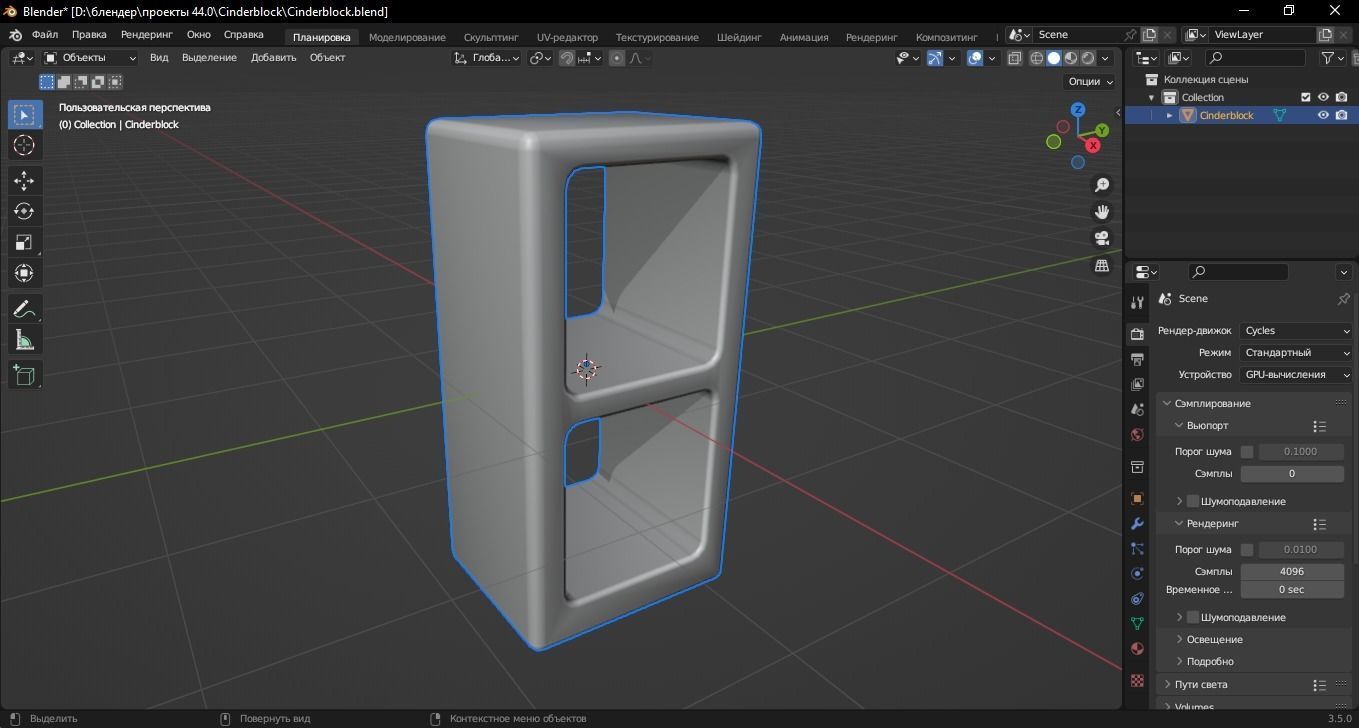Open the Render (Рендеринг) menu
The width and height of the screenshot is (1359, 728).
click(x=147, y=35)
